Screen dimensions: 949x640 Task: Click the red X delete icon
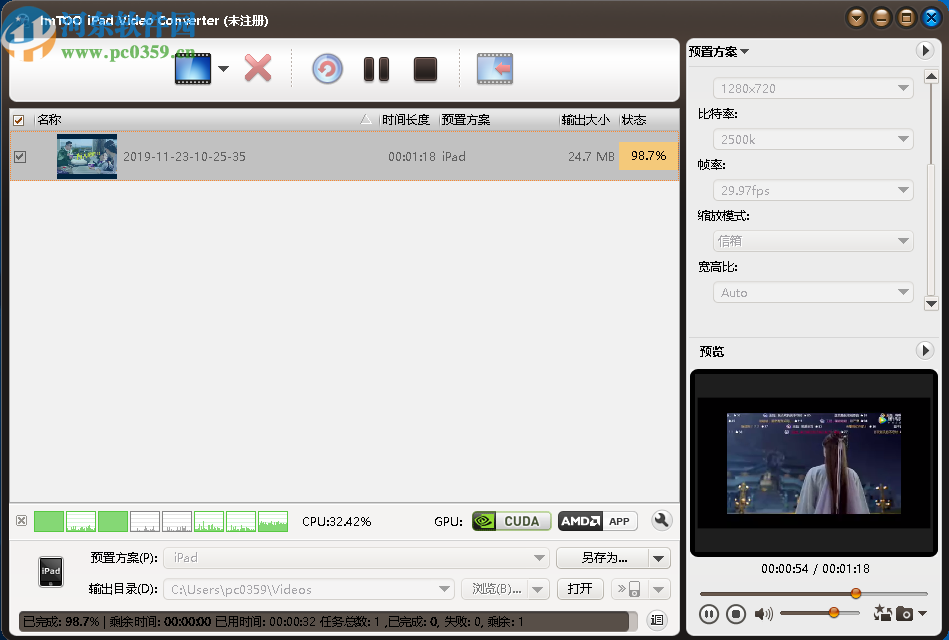(x=258, y=68)
